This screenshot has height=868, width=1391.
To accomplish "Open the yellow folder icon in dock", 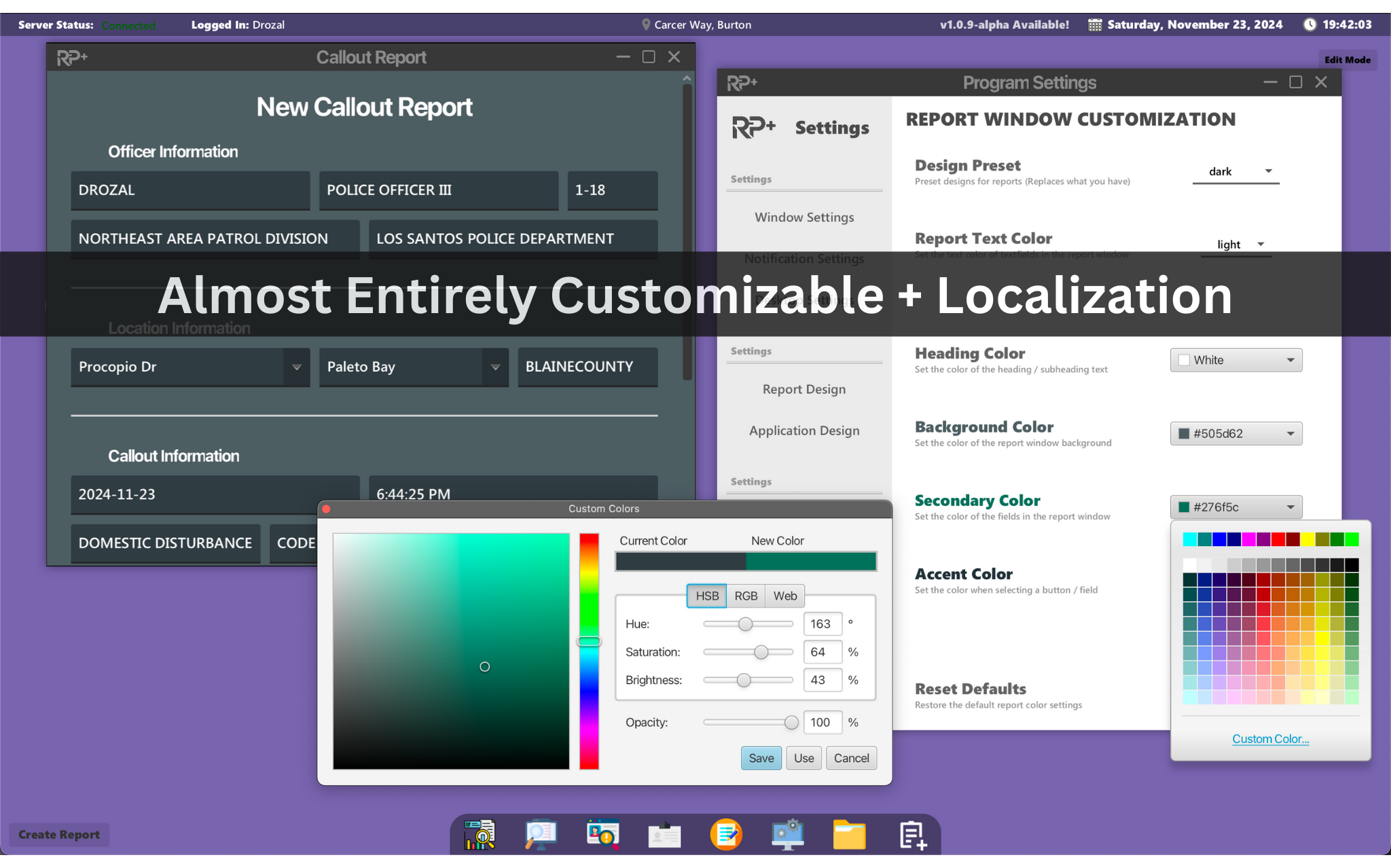I will click(850, 835).
